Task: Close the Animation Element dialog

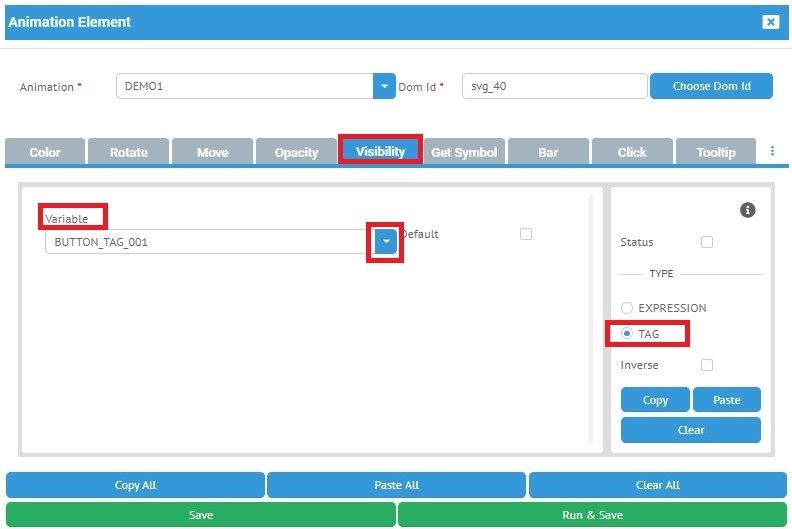Action: tap(770, 22)
